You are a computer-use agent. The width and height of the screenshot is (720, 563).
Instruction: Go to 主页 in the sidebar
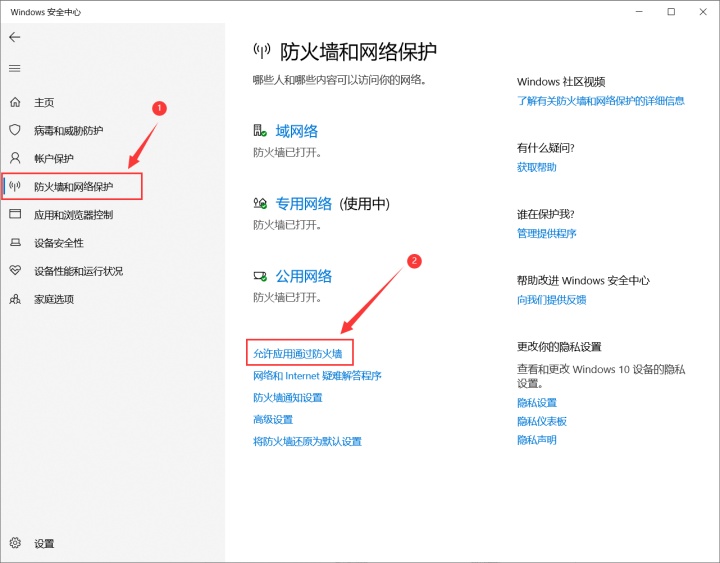click(x=44, y=102)
